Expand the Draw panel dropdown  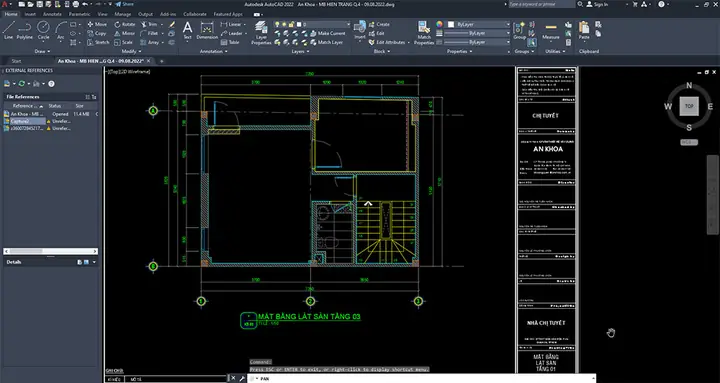[x=43, y=51]
